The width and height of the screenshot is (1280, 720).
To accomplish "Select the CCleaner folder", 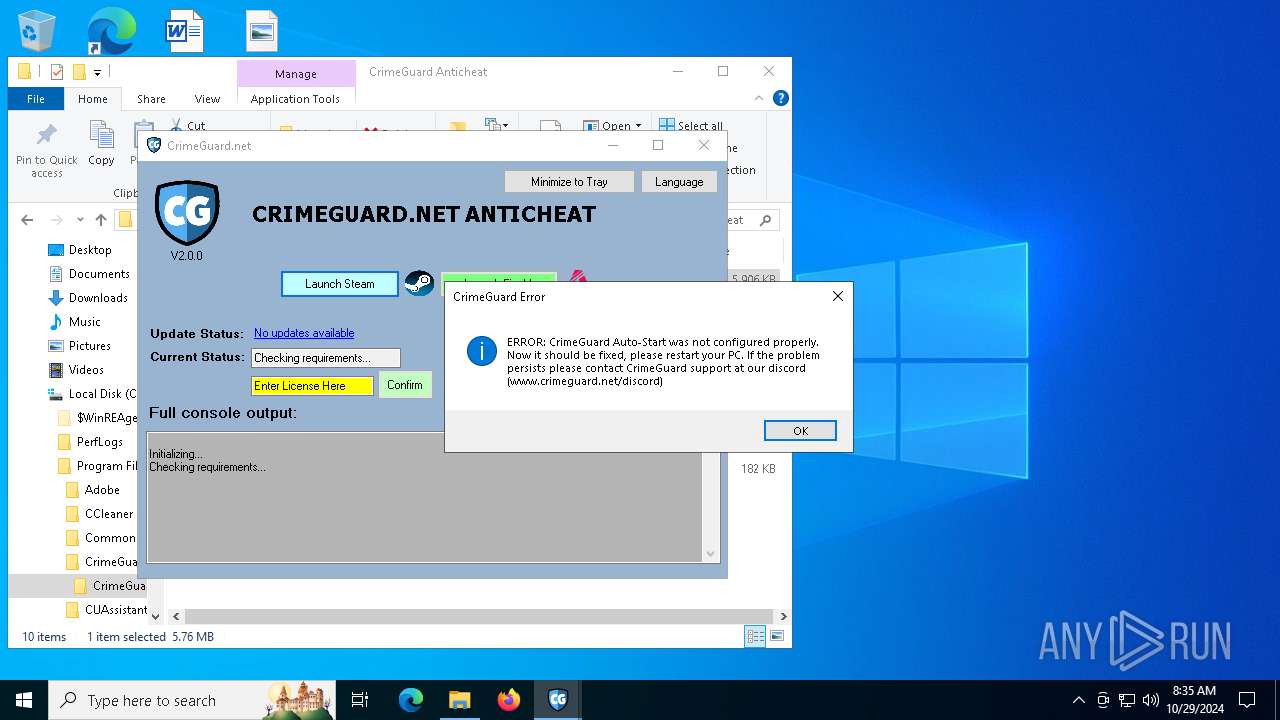I will (108, 514).
